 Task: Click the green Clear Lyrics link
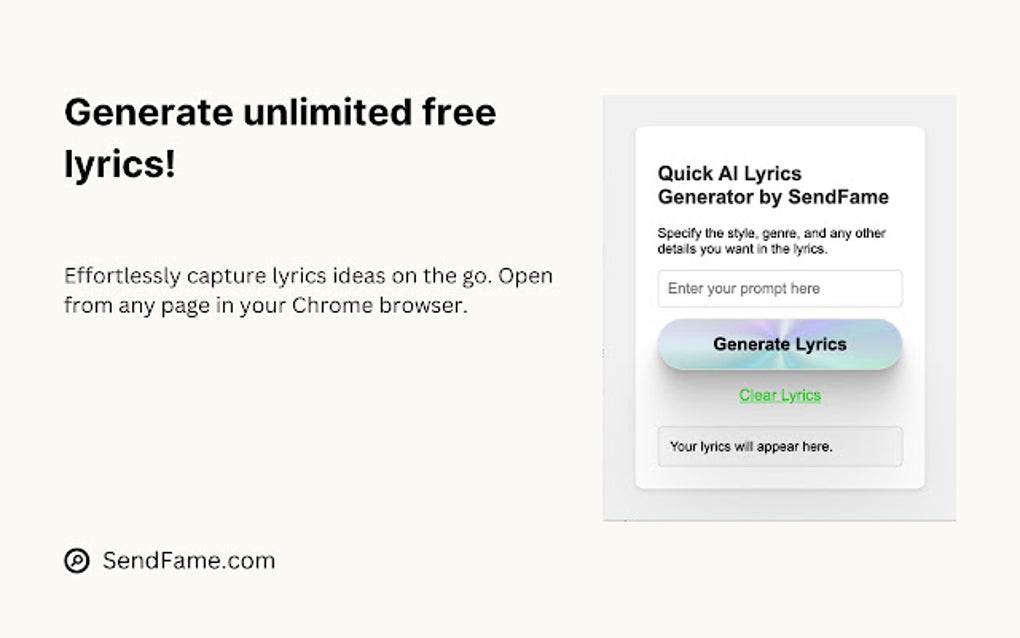[779, 395]
